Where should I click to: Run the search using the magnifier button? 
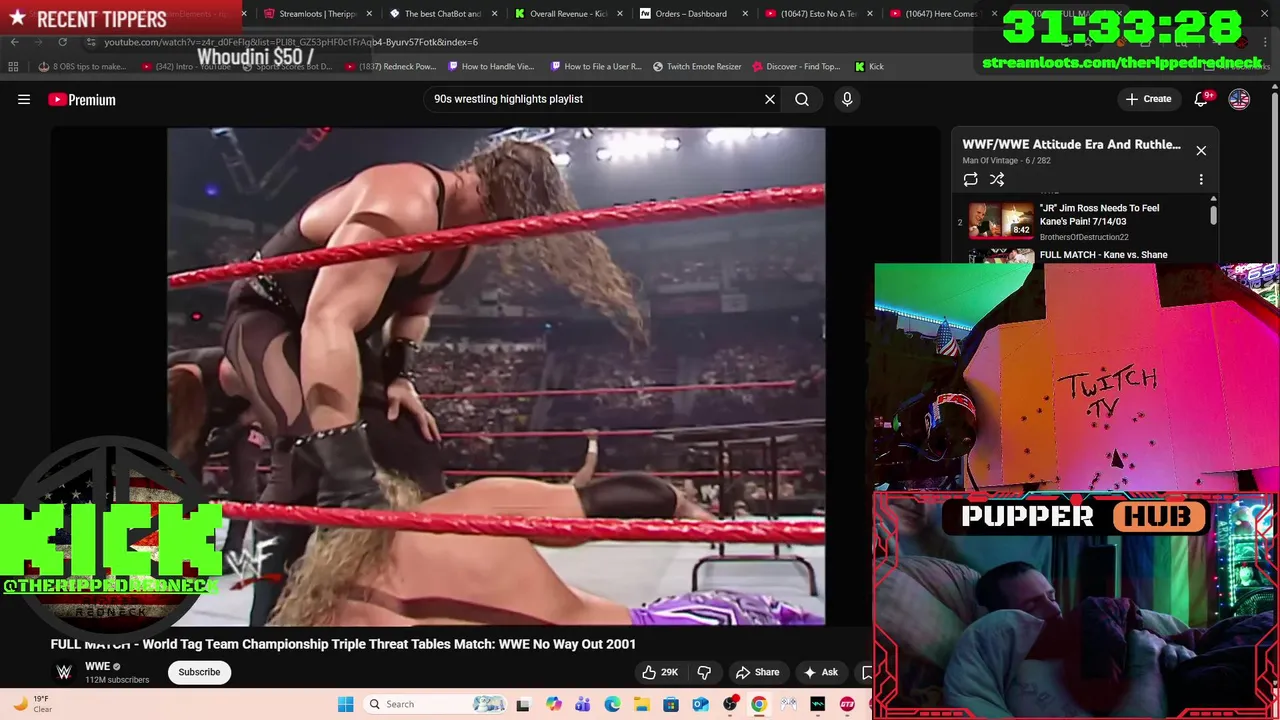point(802,99)
